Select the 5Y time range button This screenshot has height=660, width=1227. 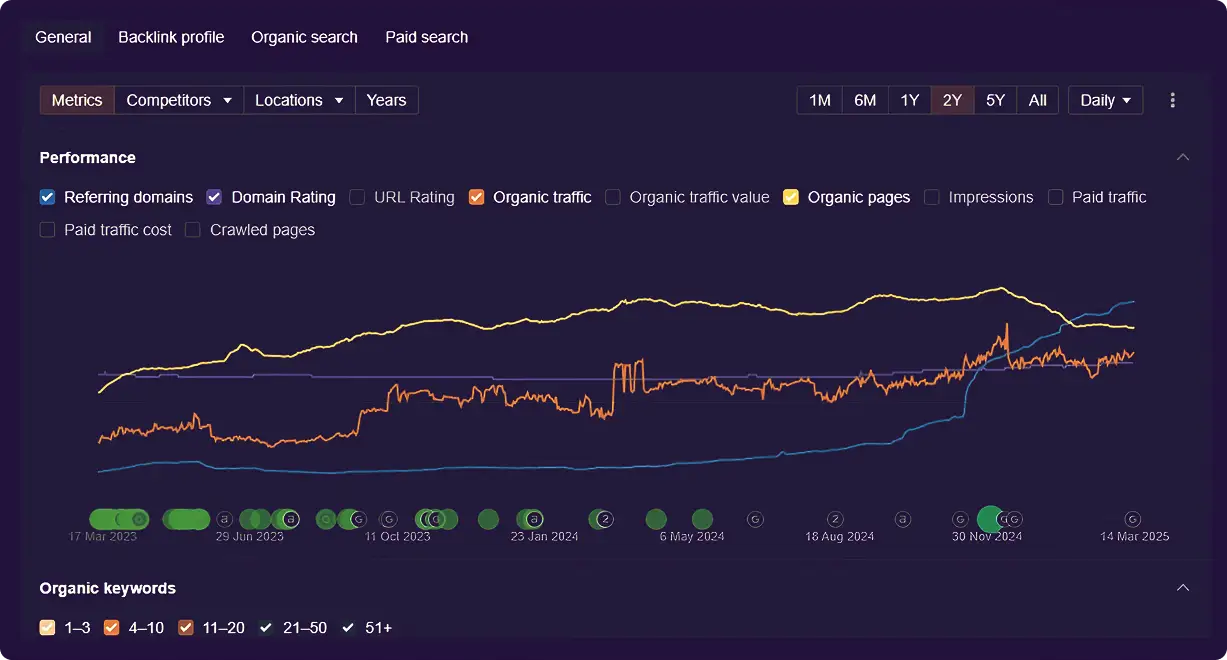pyautogui.click(x=994, y=100)
